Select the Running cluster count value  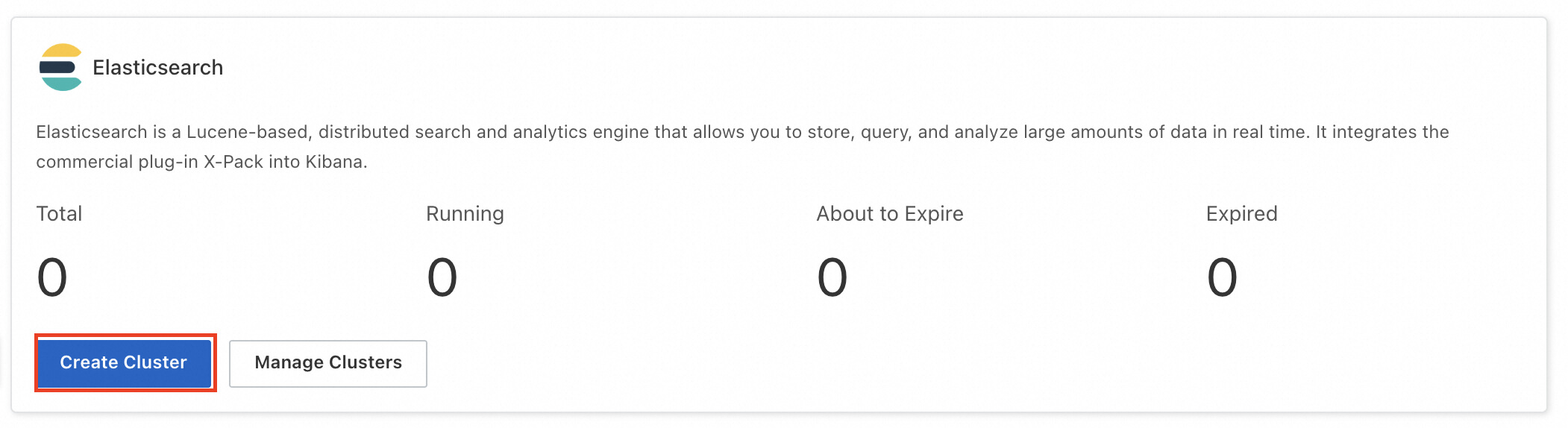(442, 277)
